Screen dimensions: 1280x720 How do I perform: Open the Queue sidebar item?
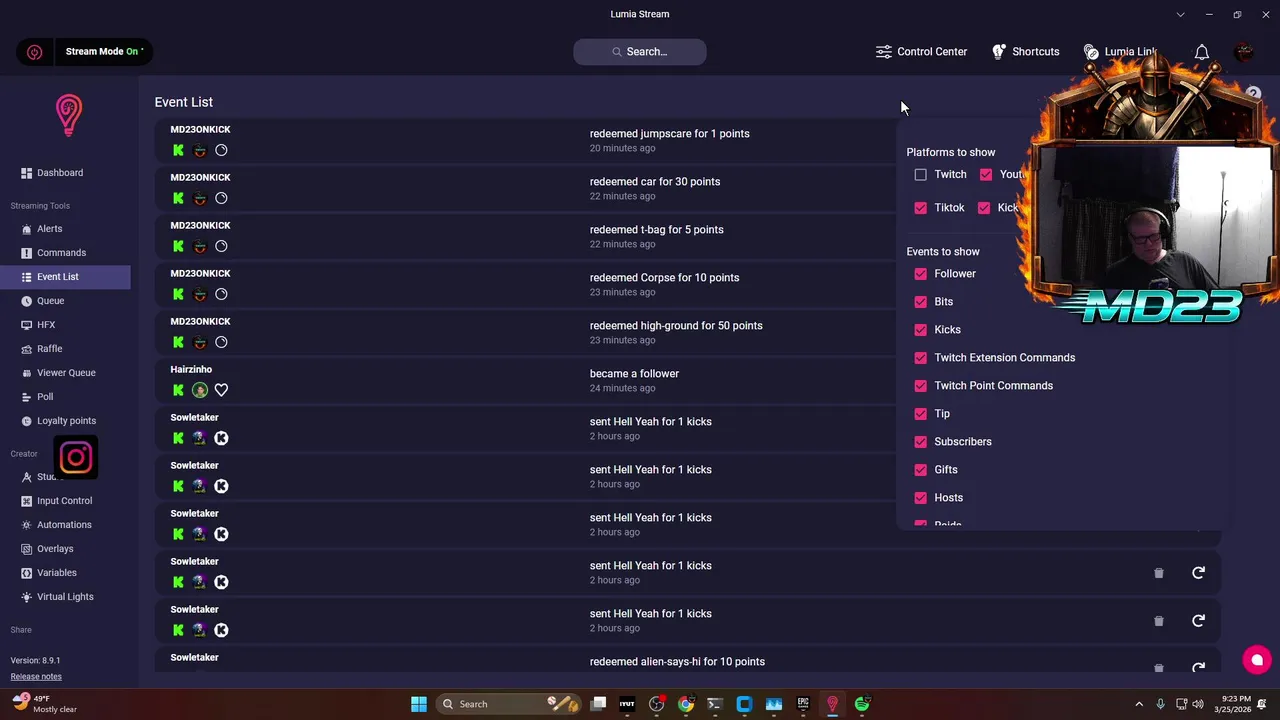65,301
